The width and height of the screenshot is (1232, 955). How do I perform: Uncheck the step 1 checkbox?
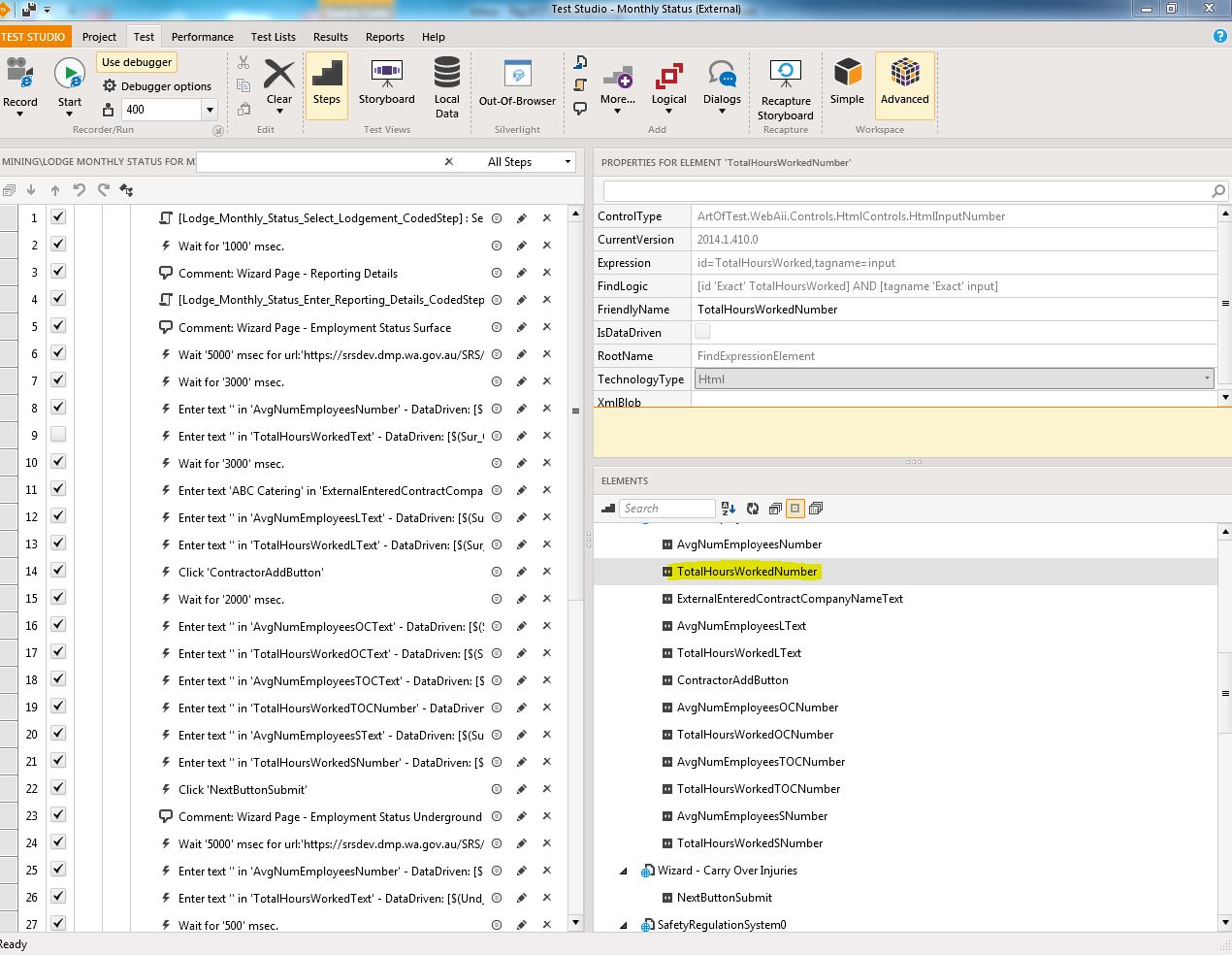coord(58,217)
